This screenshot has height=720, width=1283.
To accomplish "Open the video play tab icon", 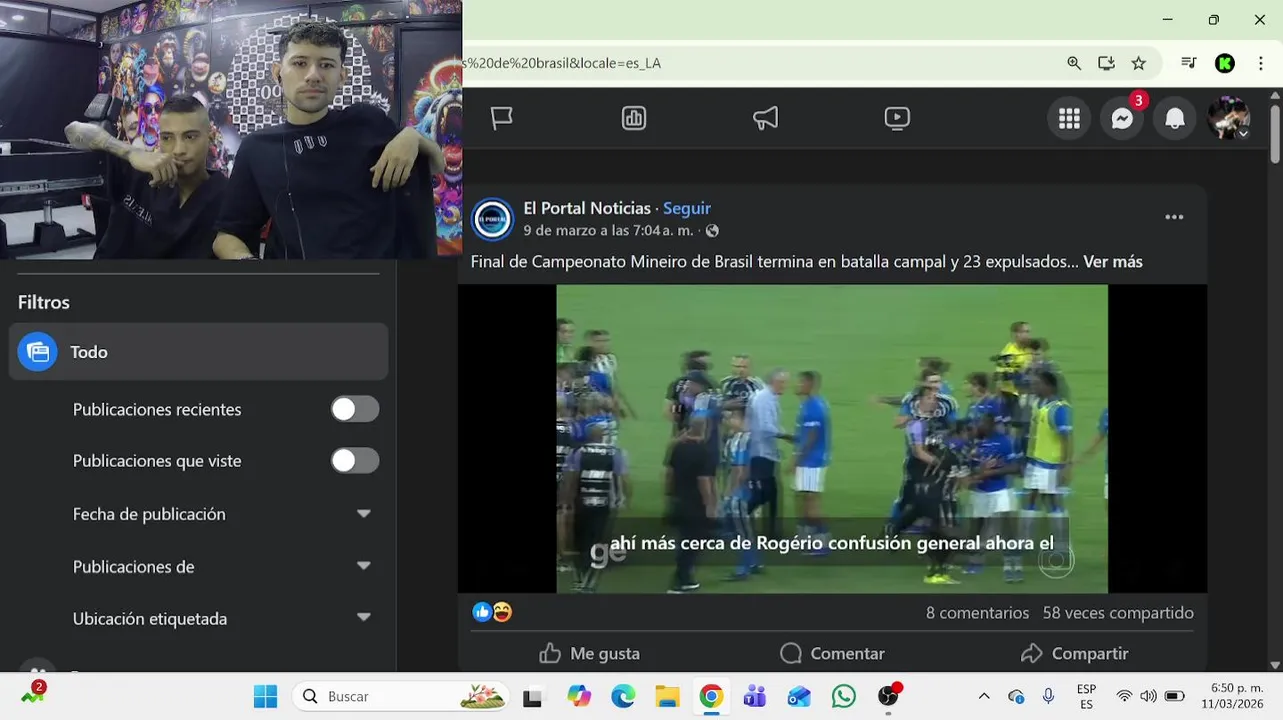I will click(897, 118).
